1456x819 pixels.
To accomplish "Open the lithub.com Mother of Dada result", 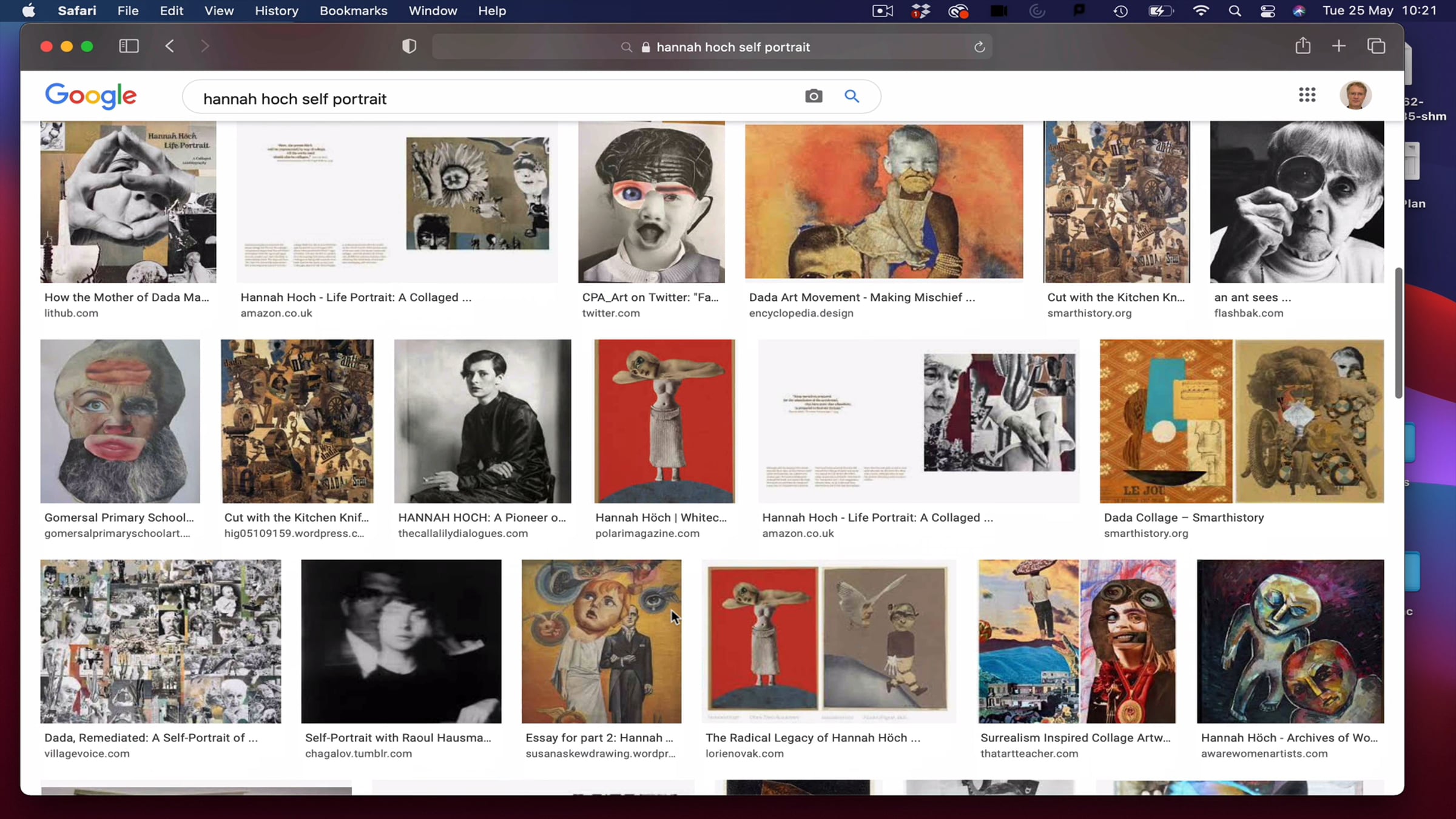I will (x=127, y=297).
